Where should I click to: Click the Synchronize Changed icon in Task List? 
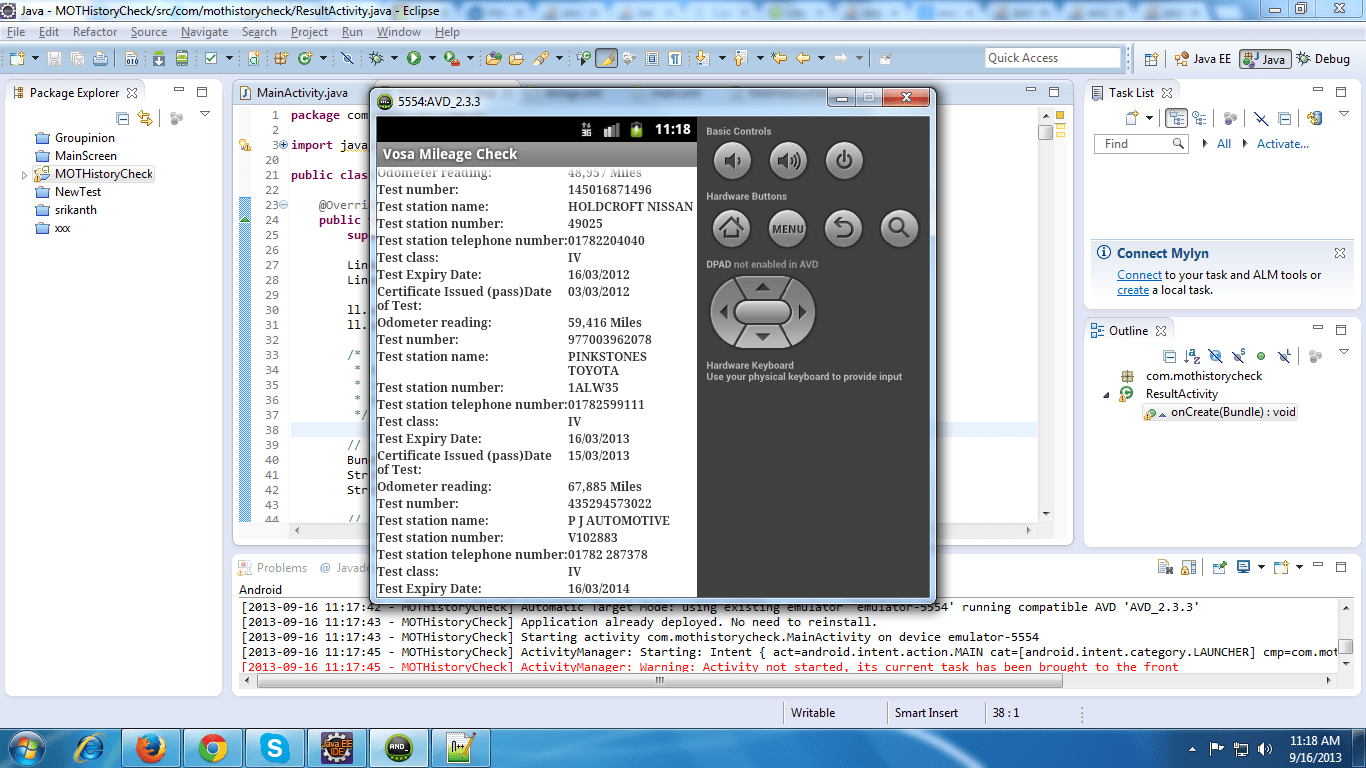(x=1315, y=118)
